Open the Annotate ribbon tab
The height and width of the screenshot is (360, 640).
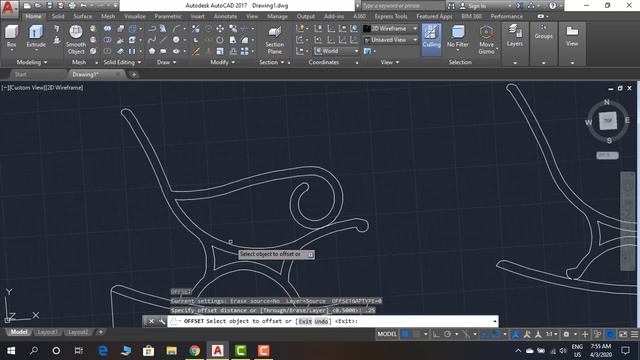pyautogui.click(x=225, y=16)
